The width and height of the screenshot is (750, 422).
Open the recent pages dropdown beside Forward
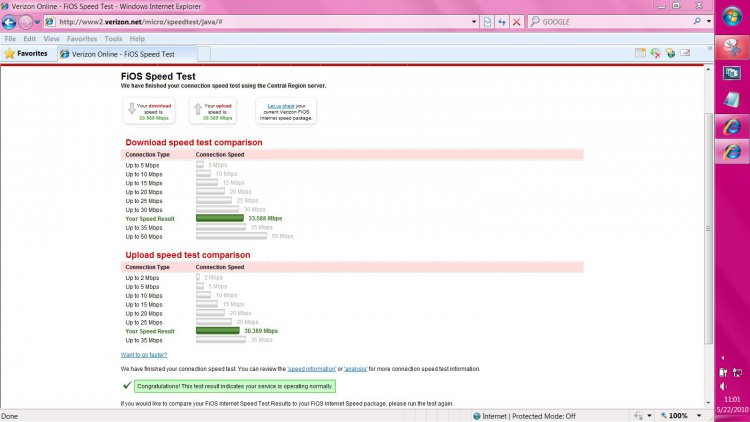[x=37, y=22]
